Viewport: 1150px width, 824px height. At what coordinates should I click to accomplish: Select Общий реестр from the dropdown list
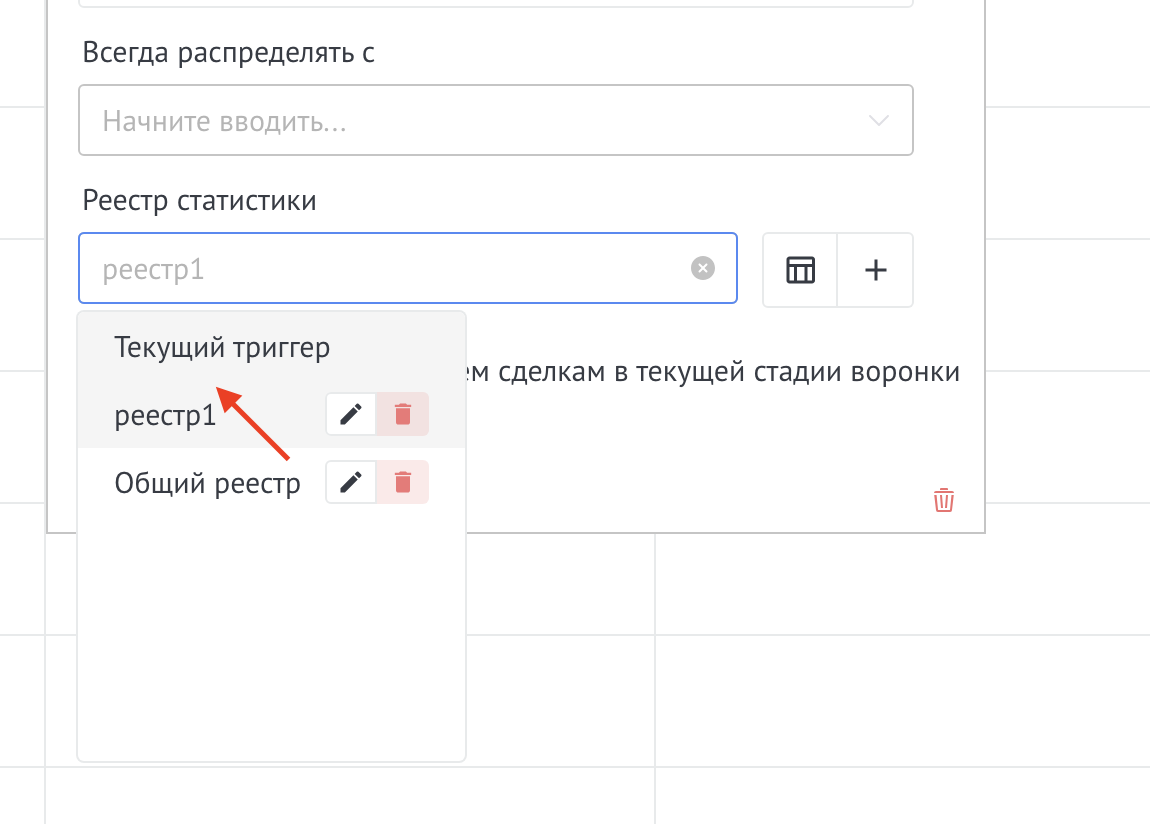click(x=207, y=482)
